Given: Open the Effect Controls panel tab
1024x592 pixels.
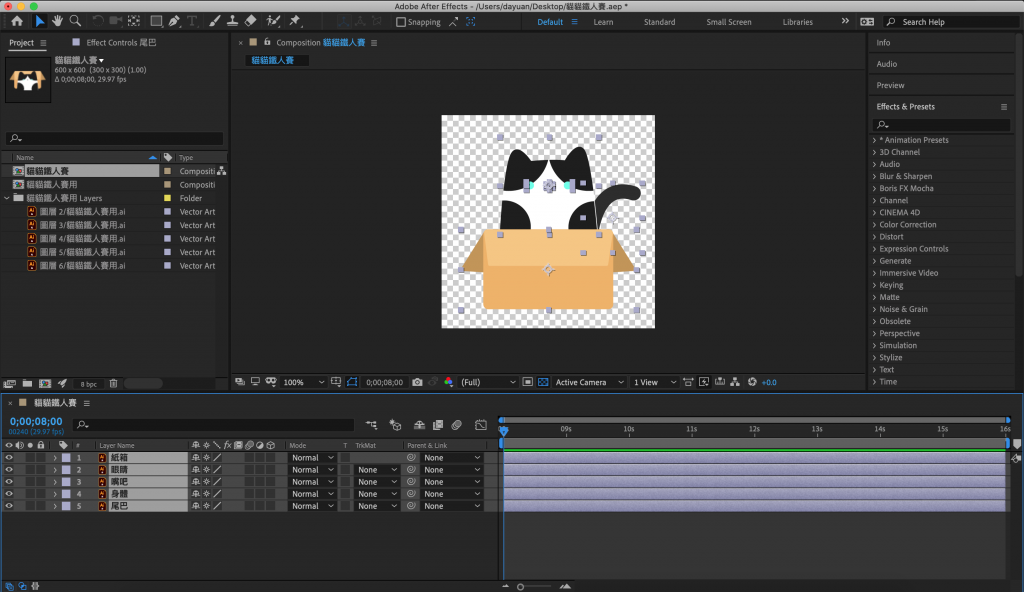Looking at the screenshot, I should pyautogui.click(x=120, y=43).
